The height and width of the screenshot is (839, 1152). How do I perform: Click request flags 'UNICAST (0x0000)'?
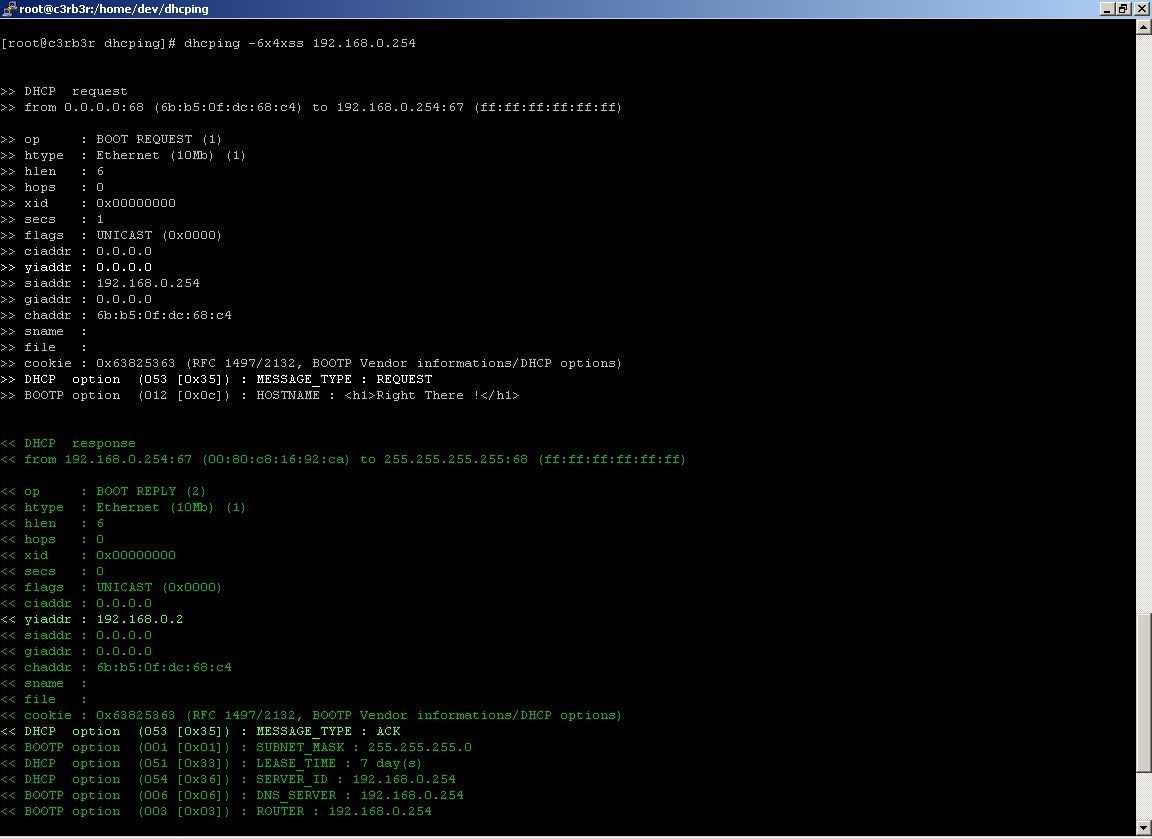[x=159, y=235]
